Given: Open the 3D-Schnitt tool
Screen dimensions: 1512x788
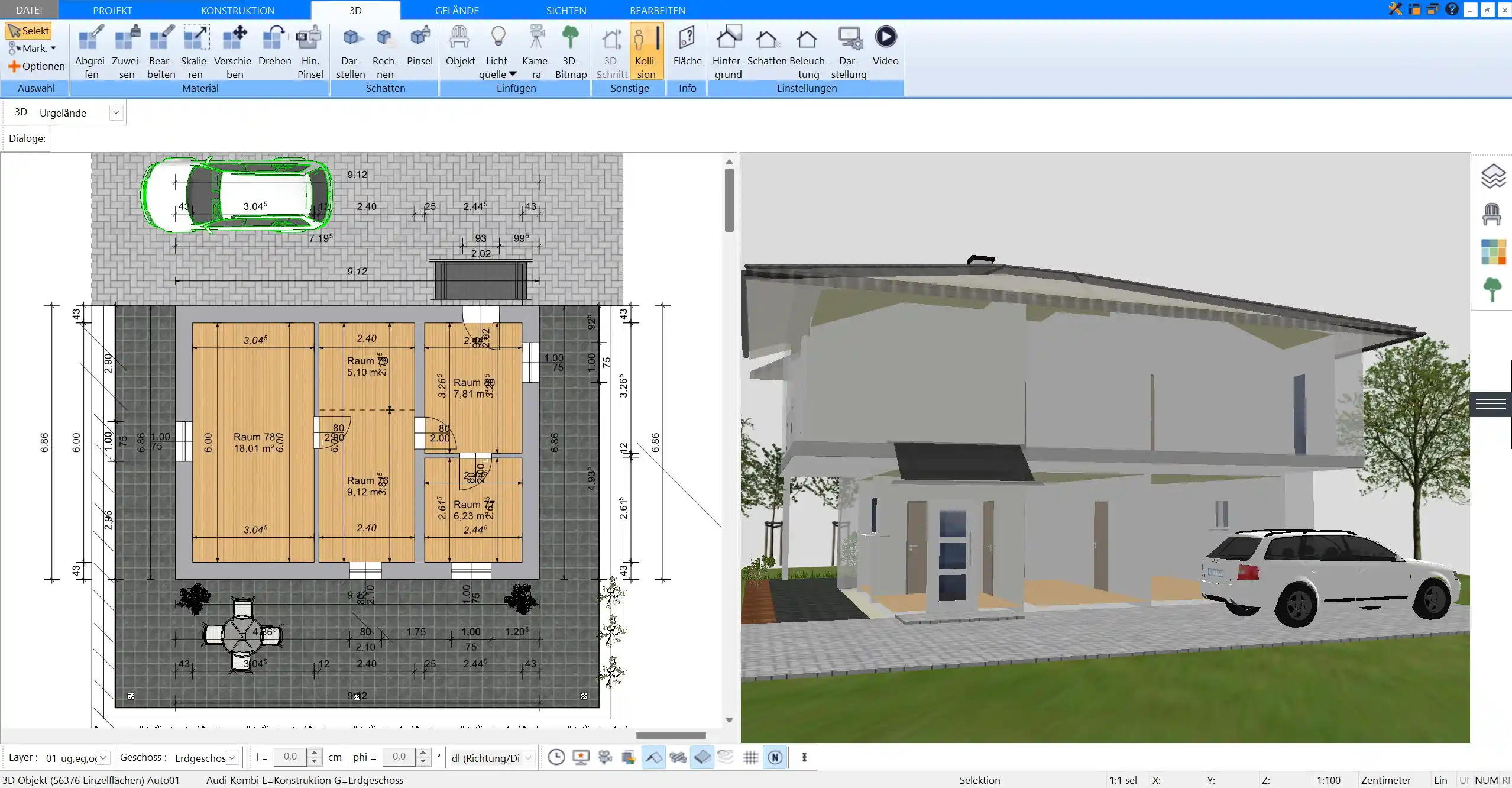Looking at the screenshot, I should click(x=612, y=52).
